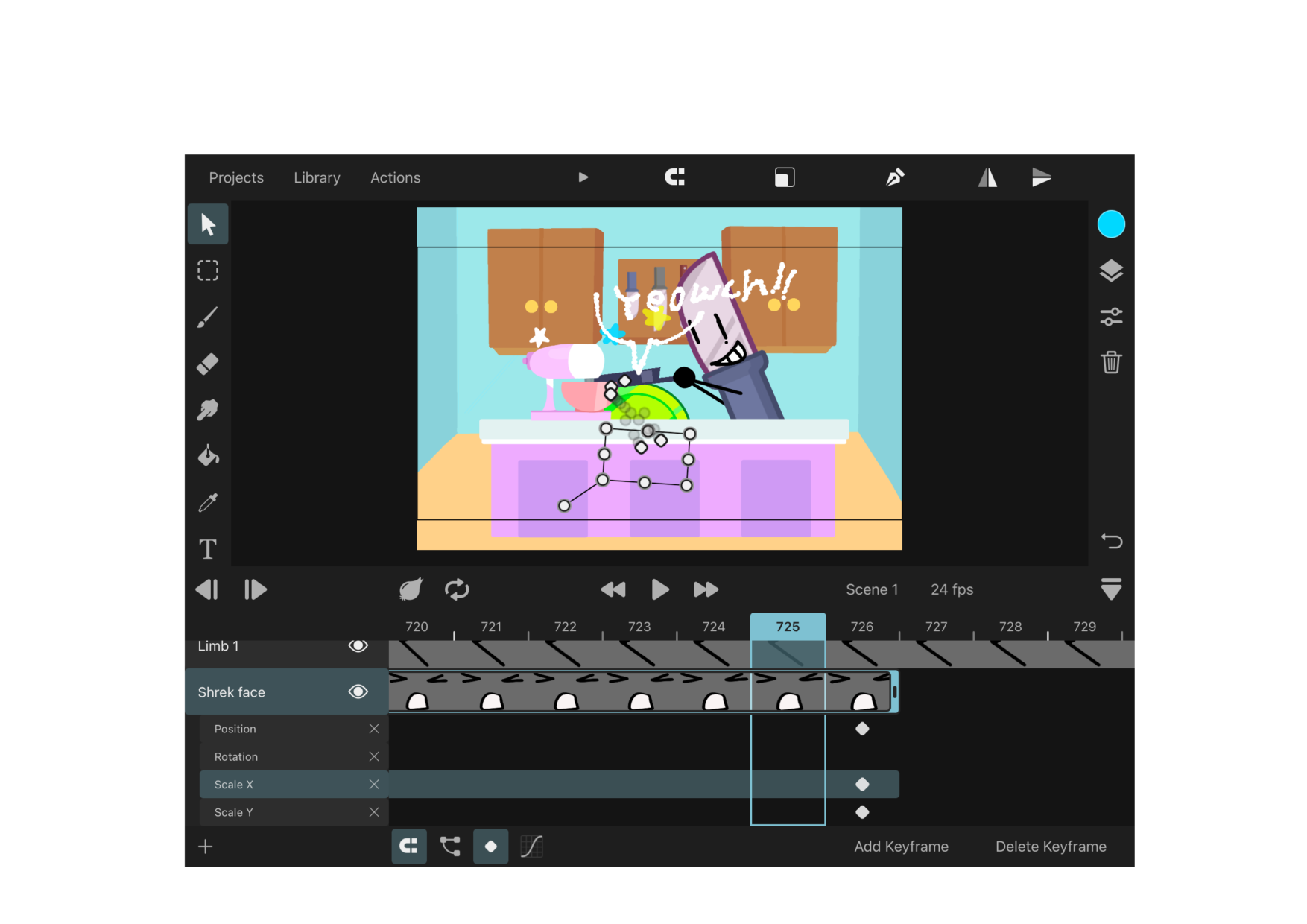Select the Scale X keyframe diamond
The height and width of the screenshot is (924, 1307).
tap(862, 784)
